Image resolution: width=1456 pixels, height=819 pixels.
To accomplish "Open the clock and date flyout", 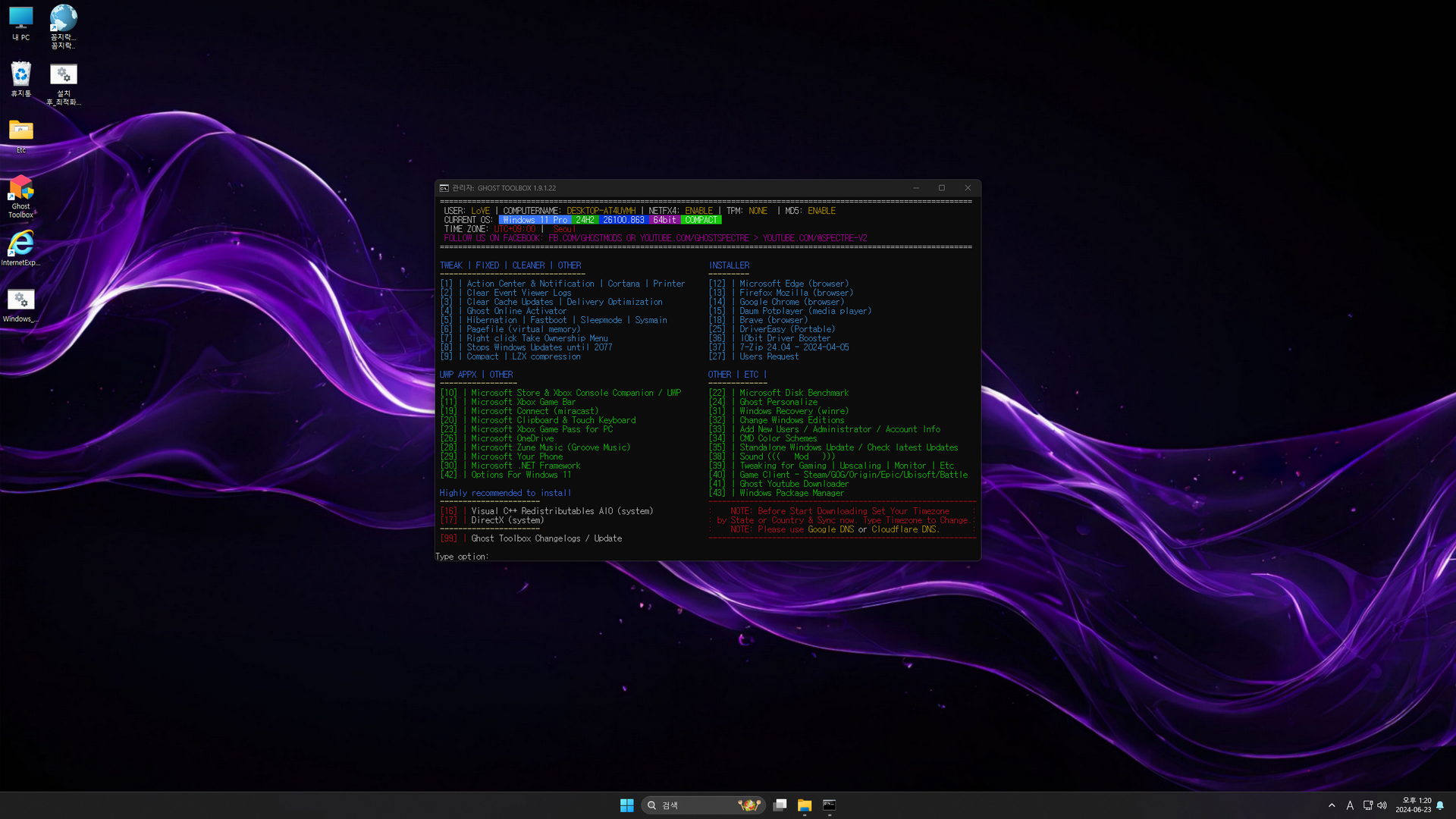I will click(1413, 805).
